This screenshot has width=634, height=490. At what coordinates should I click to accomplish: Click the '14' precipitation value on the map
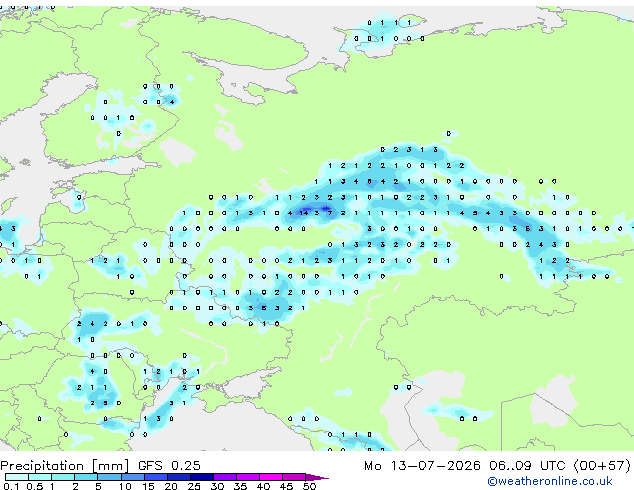coord(304,213)
